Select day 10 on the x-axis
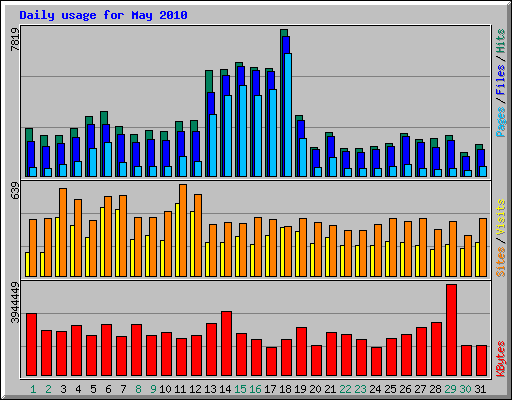Image resolution: width=512 pixels, height=400 pixels. 165,389
